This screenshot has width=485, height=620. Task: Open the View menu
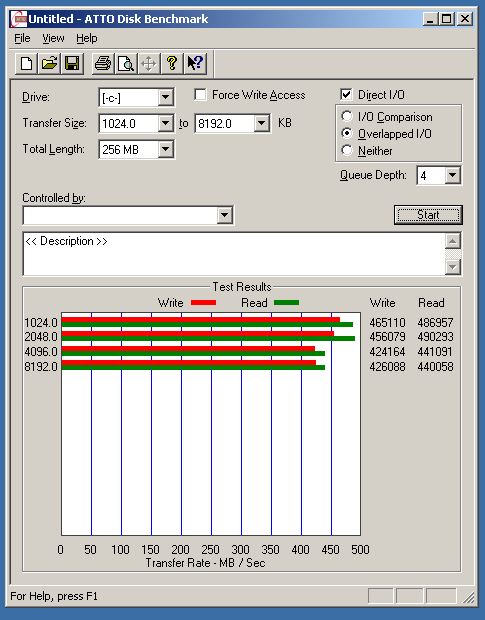53,38
